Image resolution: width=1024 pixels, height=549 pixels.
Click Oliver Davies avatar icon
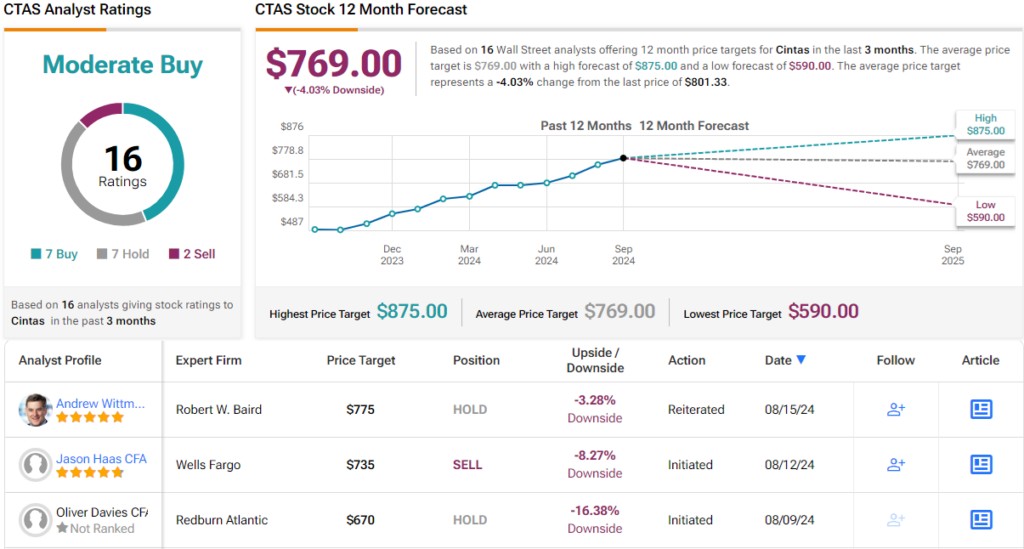35,520
